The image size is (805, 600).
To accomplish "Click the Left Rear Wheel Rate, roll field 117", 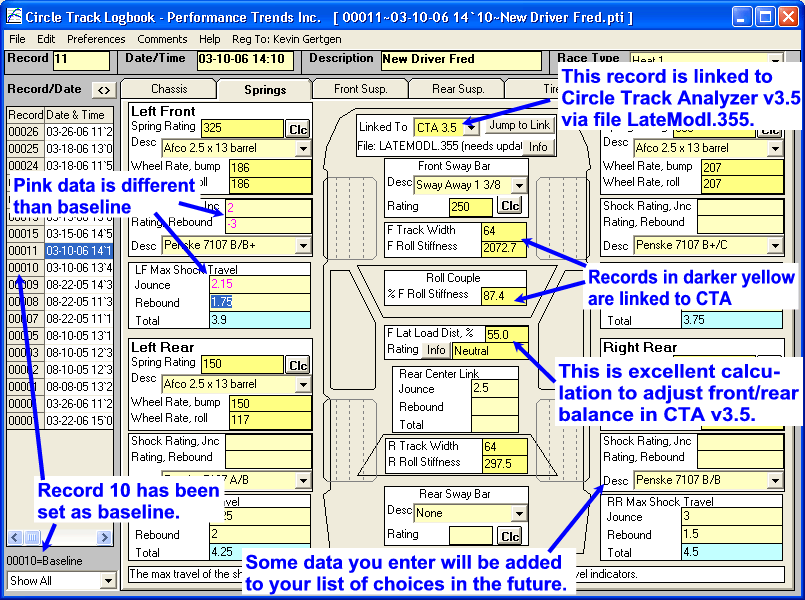I will coord(270,420).
